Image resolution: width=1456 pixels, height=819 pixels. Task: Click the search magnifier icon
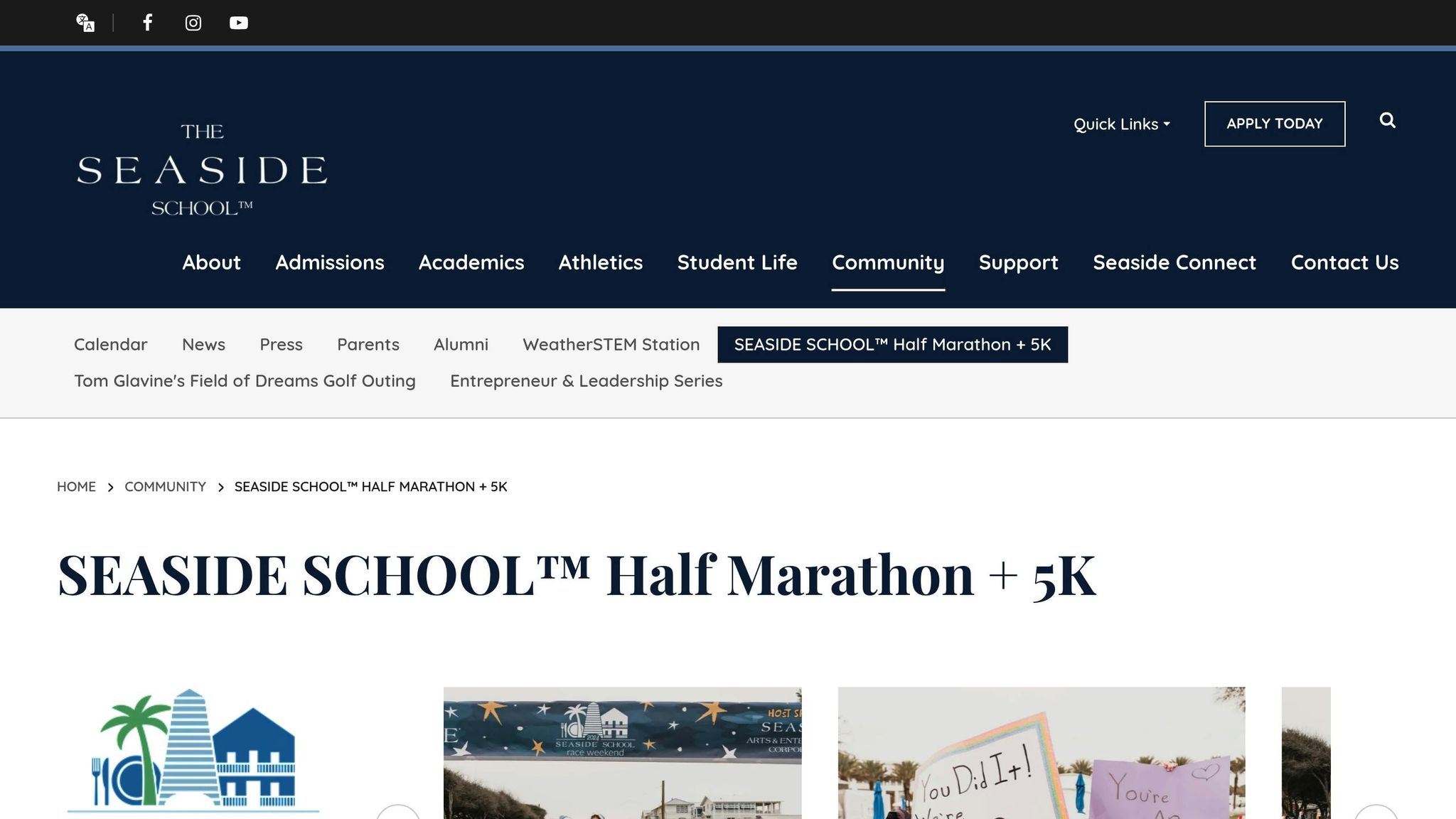(x=1387, y=122)
